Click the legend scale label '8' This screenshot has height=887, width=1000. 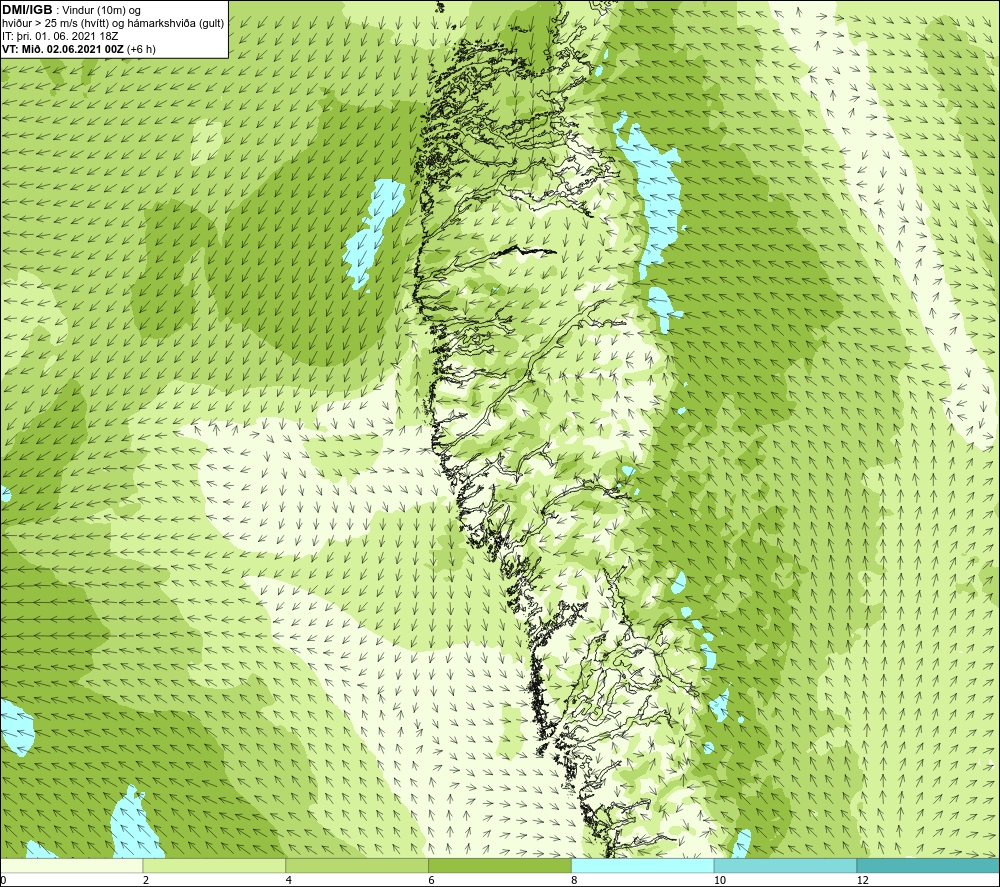point(575,881)
